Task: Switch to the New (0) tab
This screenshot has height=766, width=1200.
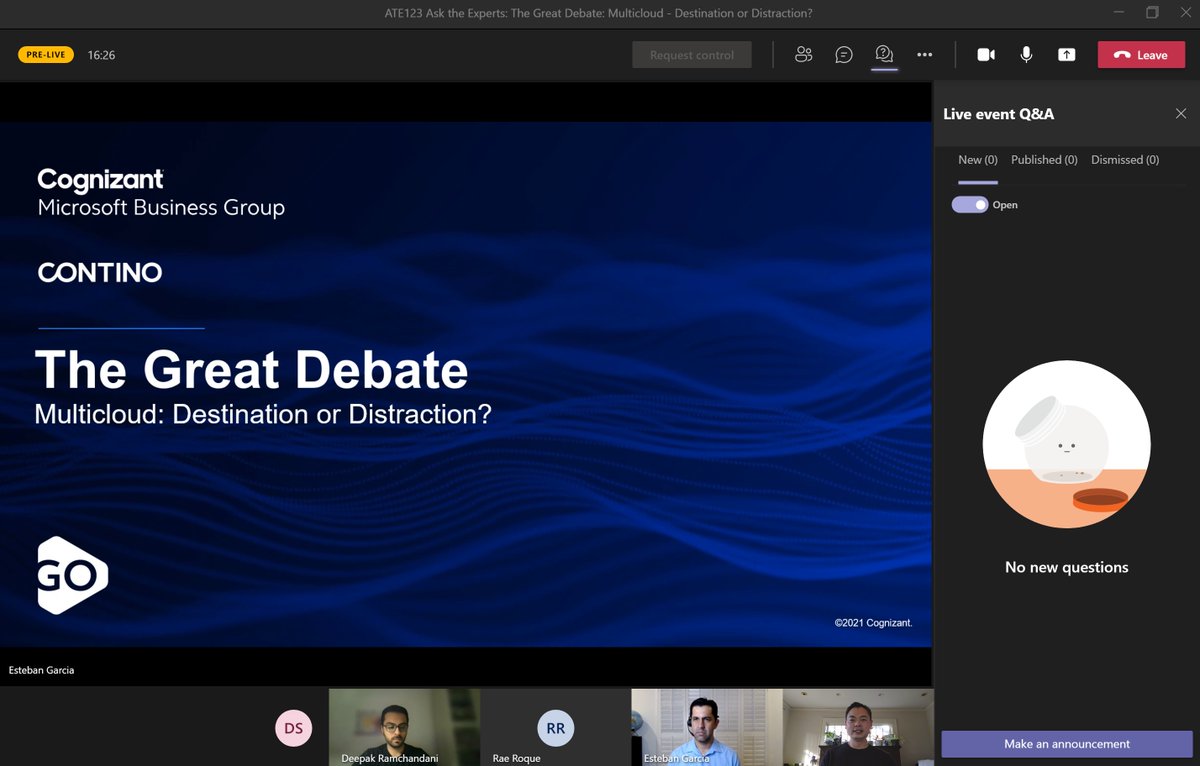Action: tap(978, 160)
